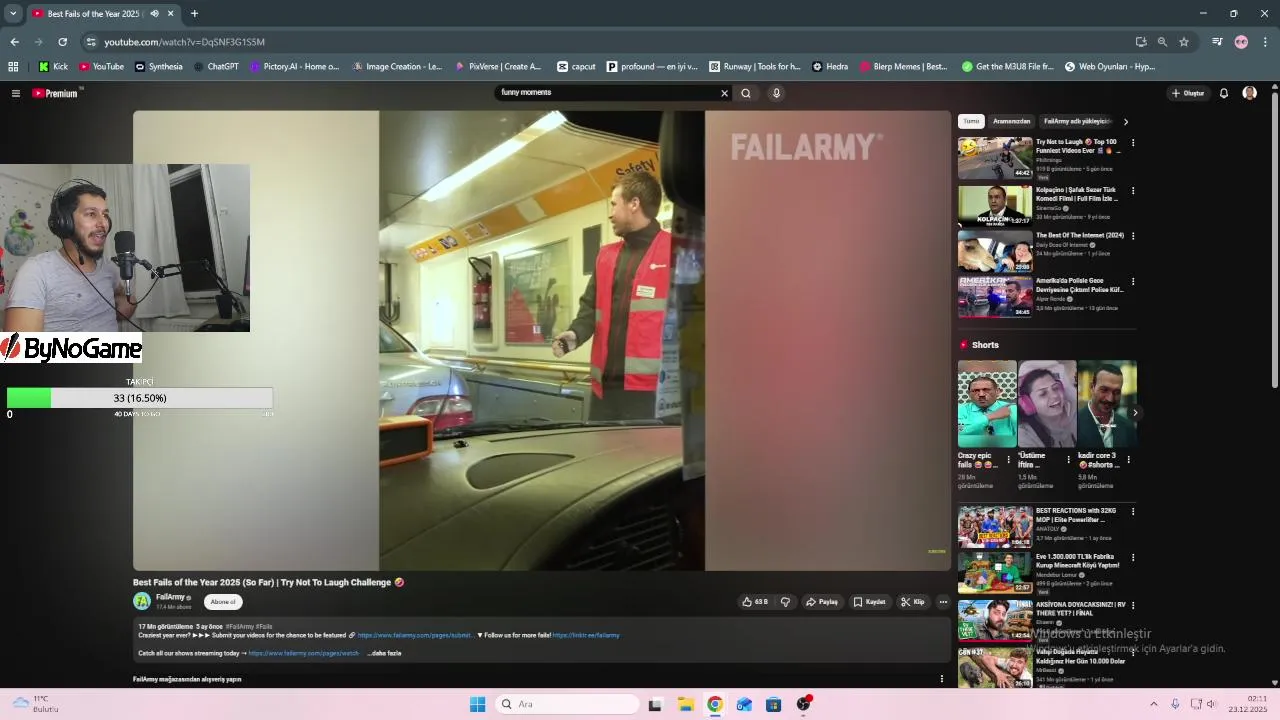Open the Windows Start menu
The height and width of the screenshot is (720, 1280).
tap(478, 704)
